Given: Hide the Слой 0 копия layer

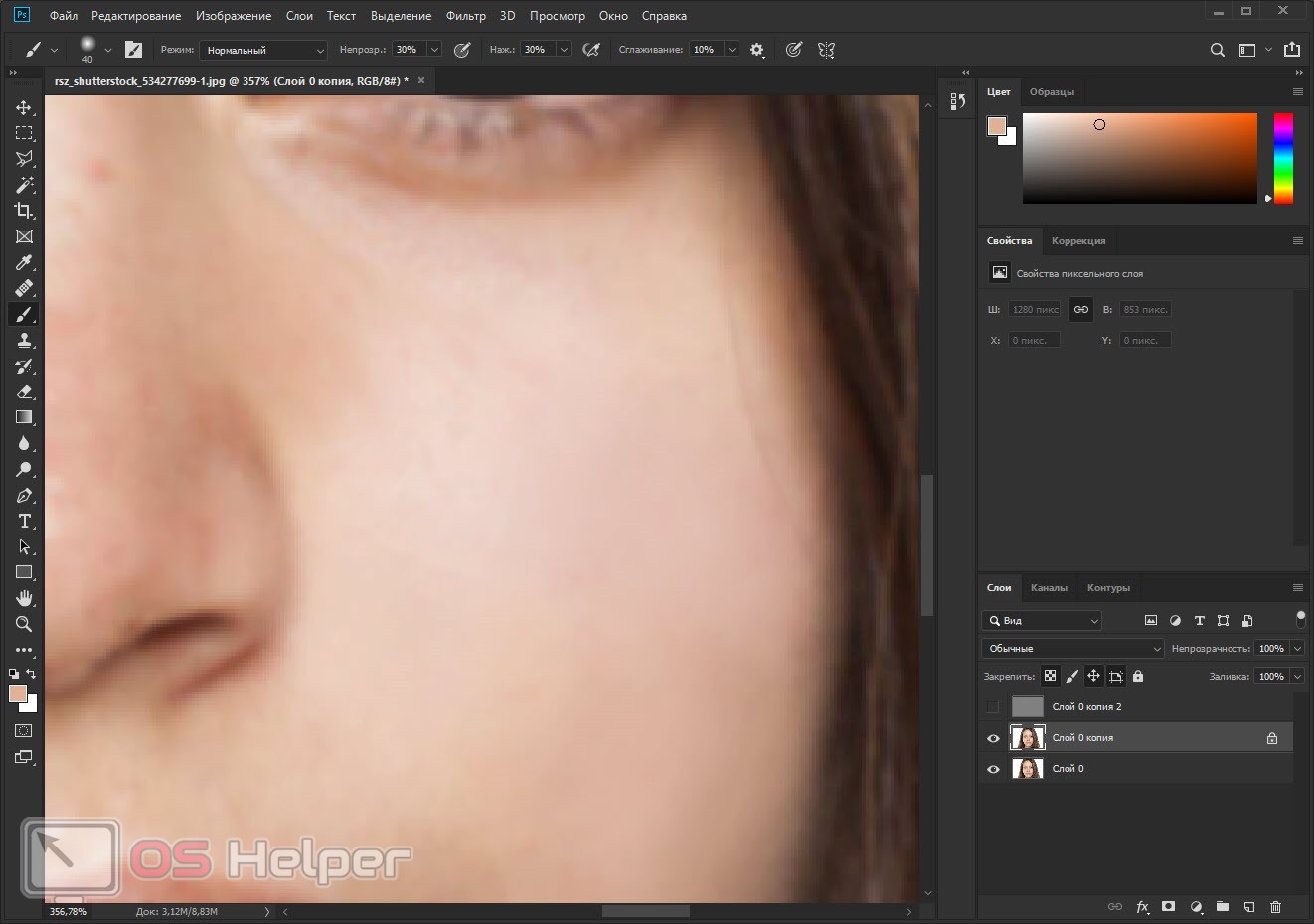Looking at the screenshot, I should (993, 738).
